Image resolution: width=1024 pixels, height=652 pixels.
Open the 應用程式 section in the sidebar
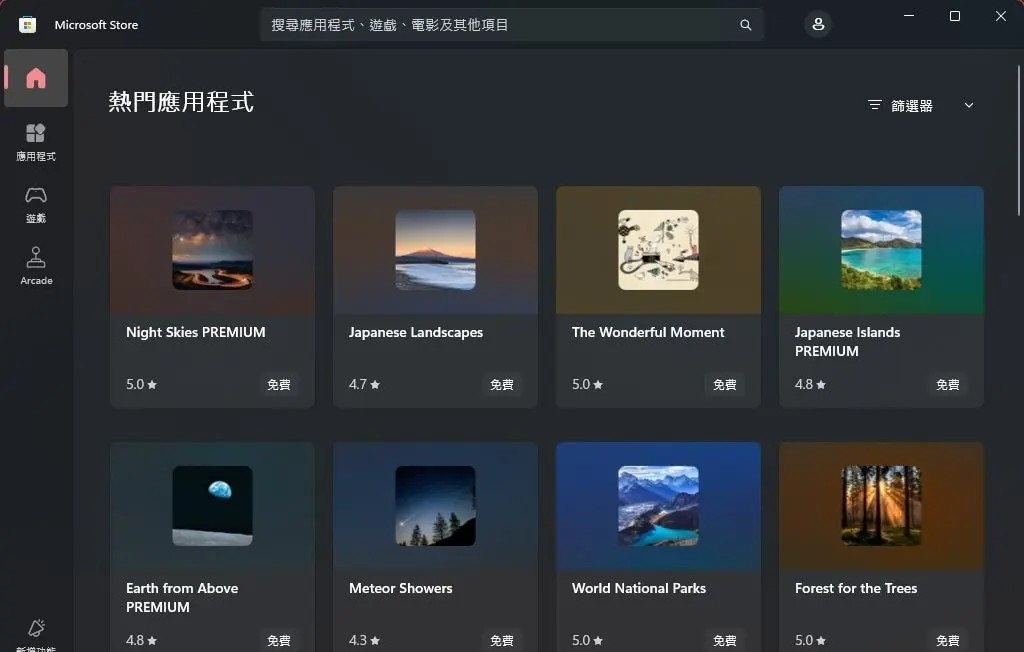[x=36, y=142]
